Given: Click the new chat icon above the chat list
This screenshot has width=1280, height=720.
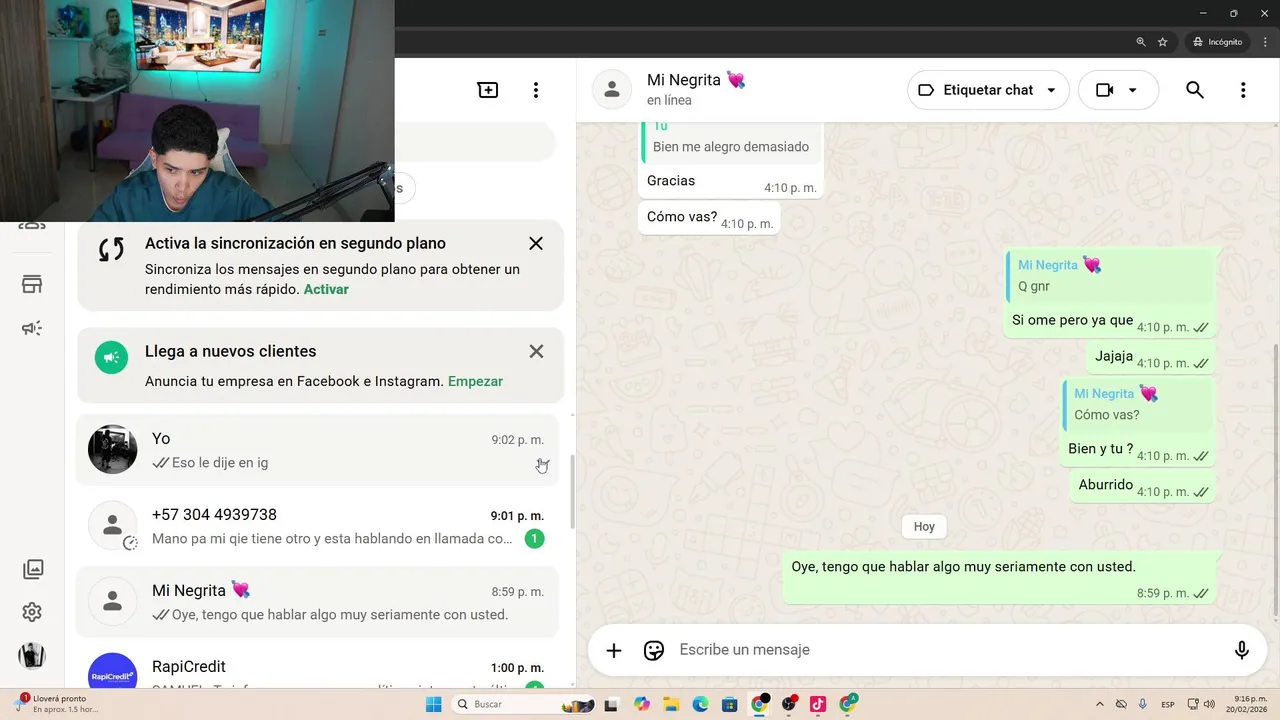Looking at the screenshot, I should click(x=488, y=90).
